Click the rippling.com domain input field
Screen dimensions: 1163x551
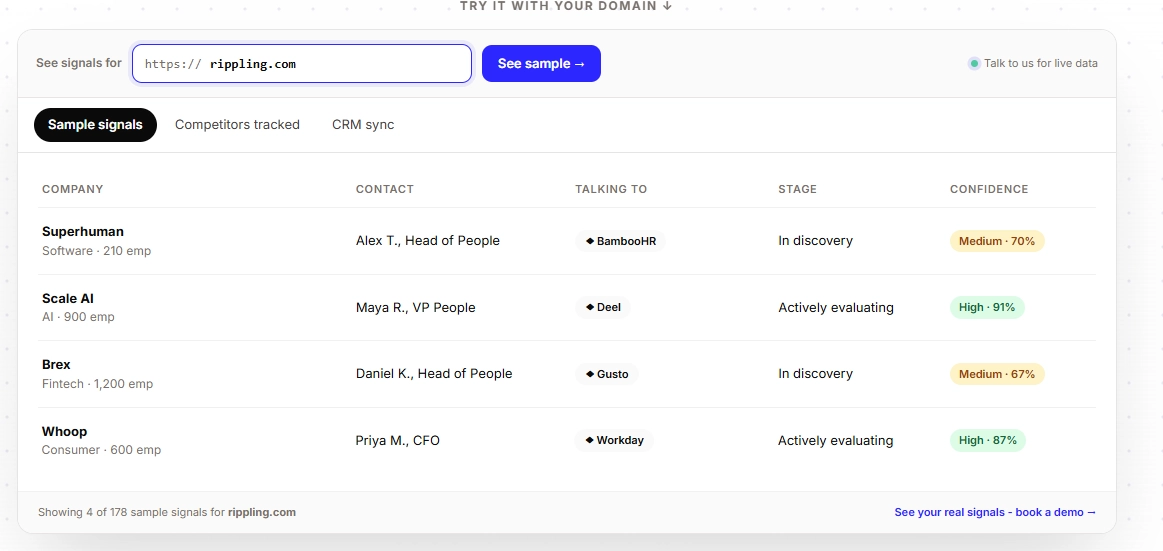click(301, 64)
